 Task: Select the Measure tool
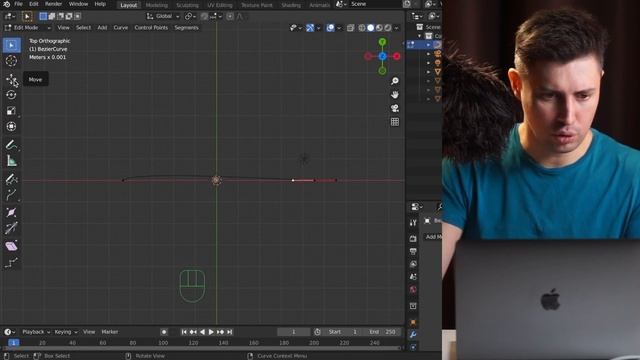pos(11,161)
